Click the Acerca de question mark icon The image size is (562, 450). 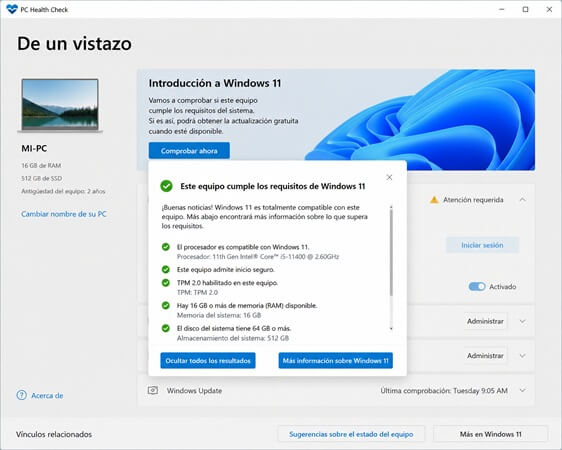pyautogui.click(x=22, y=395)
